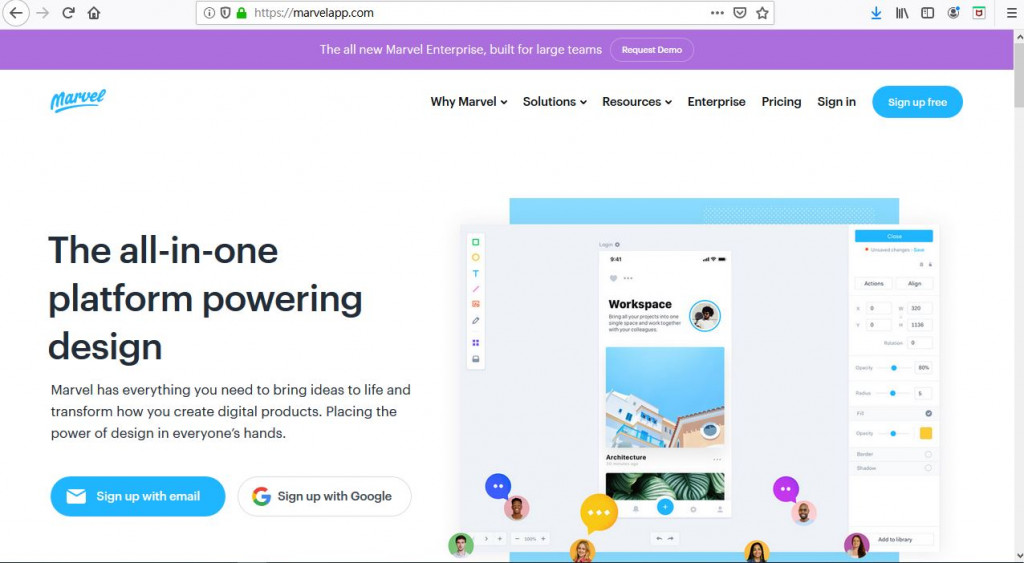Click the blue plus button in phone mockup
The width and height of the screenshot is (1024, 563).
click(665, 507)
